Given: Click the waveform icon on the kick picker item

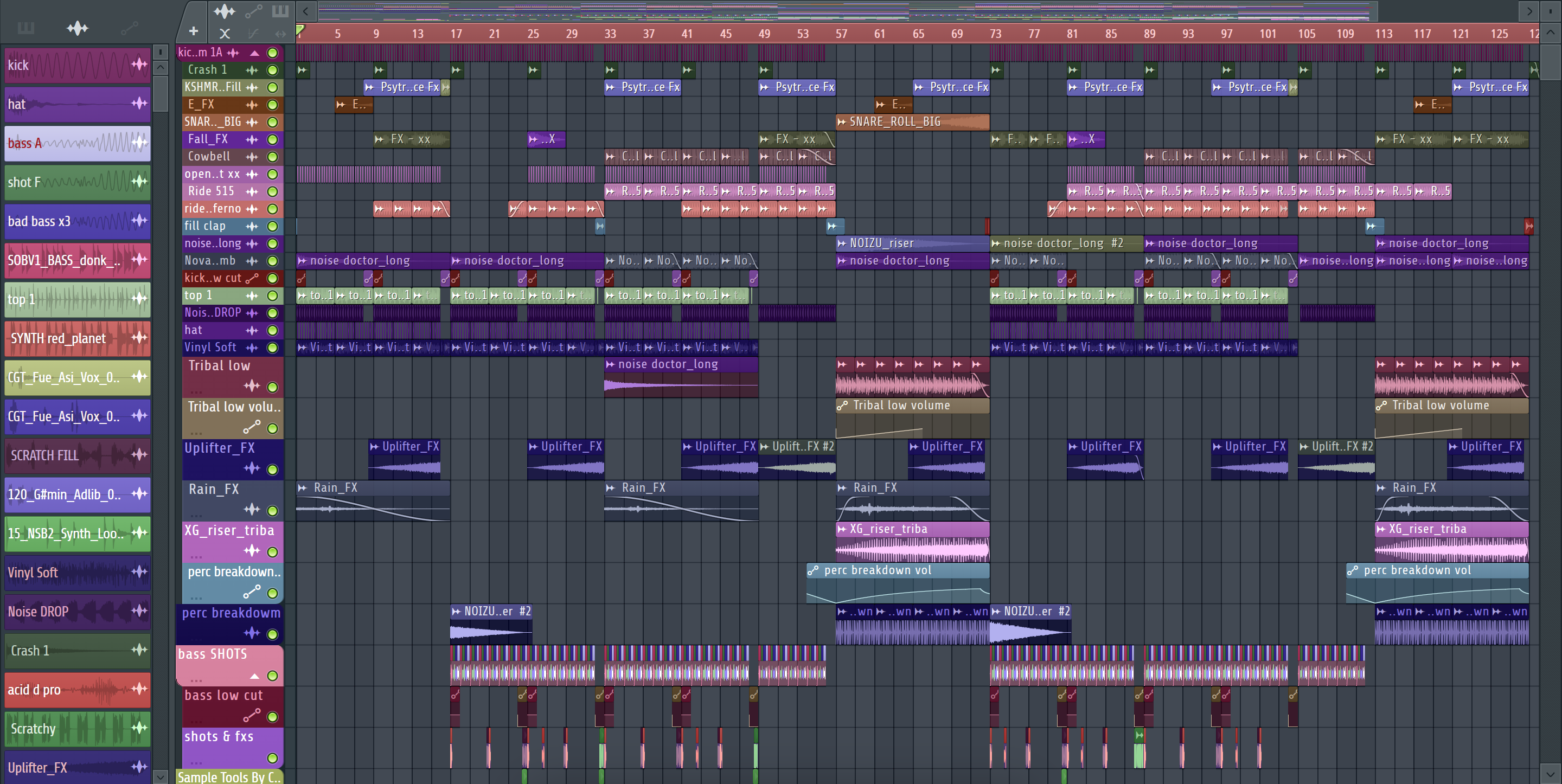Looking at the screenshot, I should (139, 65).
